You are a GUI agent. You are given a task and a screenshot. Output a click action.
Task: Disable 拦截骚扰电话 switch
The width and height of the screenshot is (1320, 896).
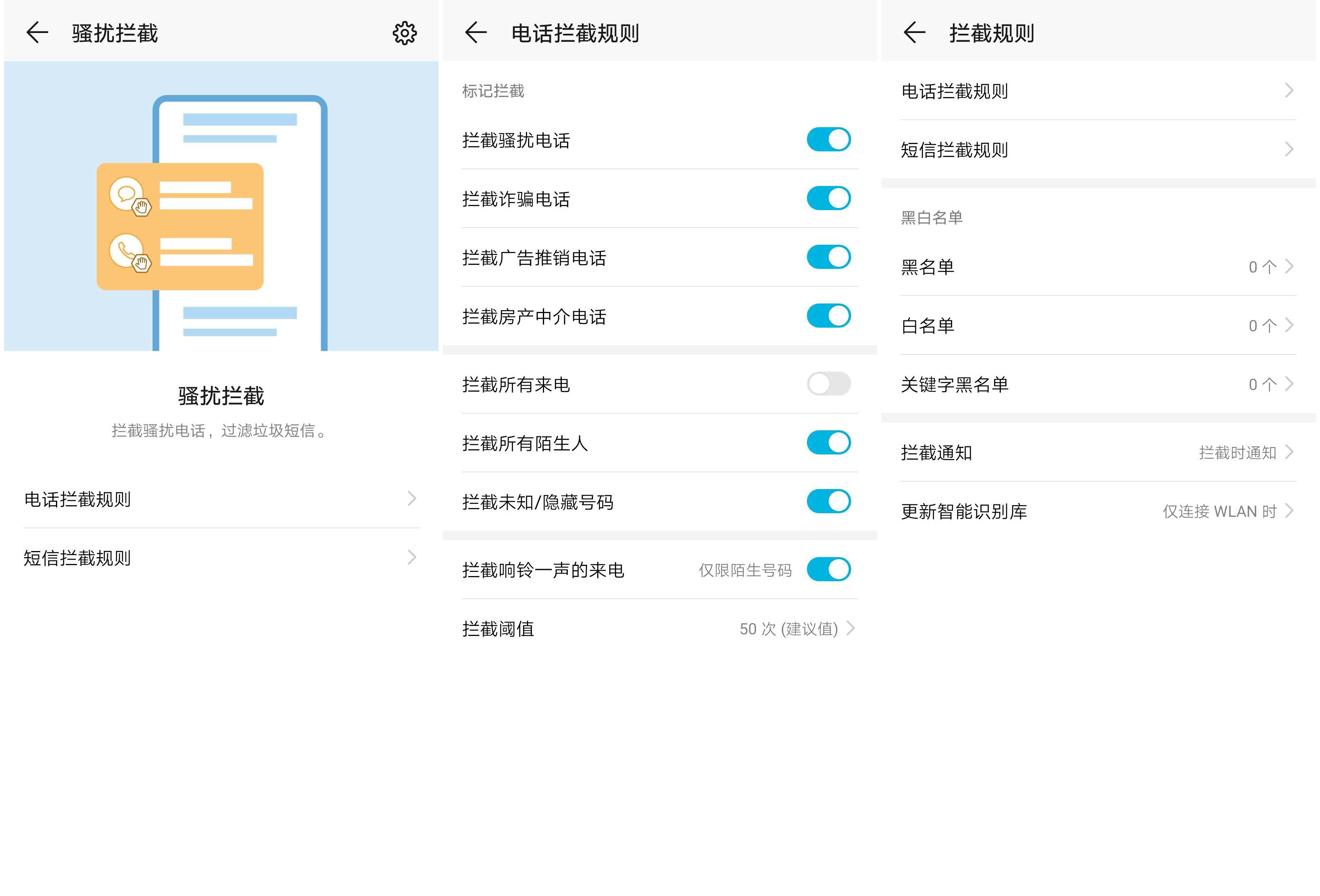click(x=828, y=139)
